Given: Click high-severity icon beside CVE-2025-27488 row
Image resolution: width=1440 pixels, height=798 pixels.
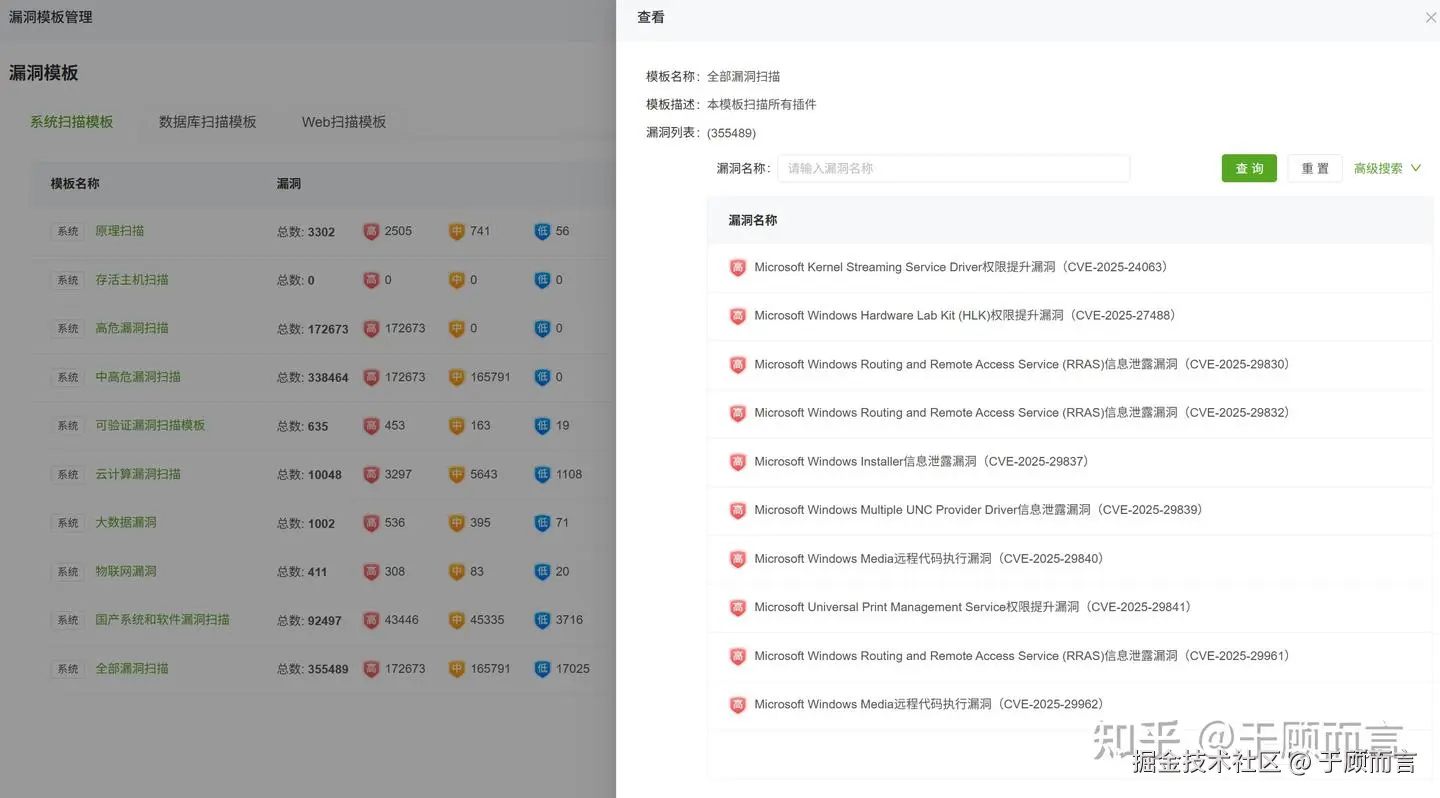Looking at the screenshot, I should [x=738, y=316].
